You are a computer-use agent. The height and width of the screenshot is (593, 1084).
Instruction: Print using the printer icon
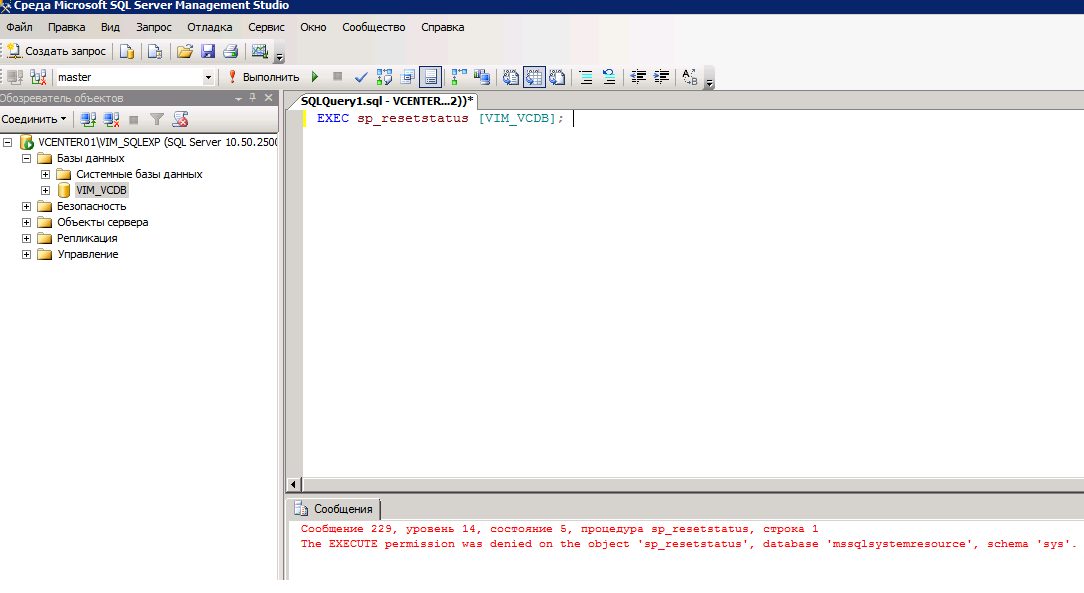click(231, 51)
